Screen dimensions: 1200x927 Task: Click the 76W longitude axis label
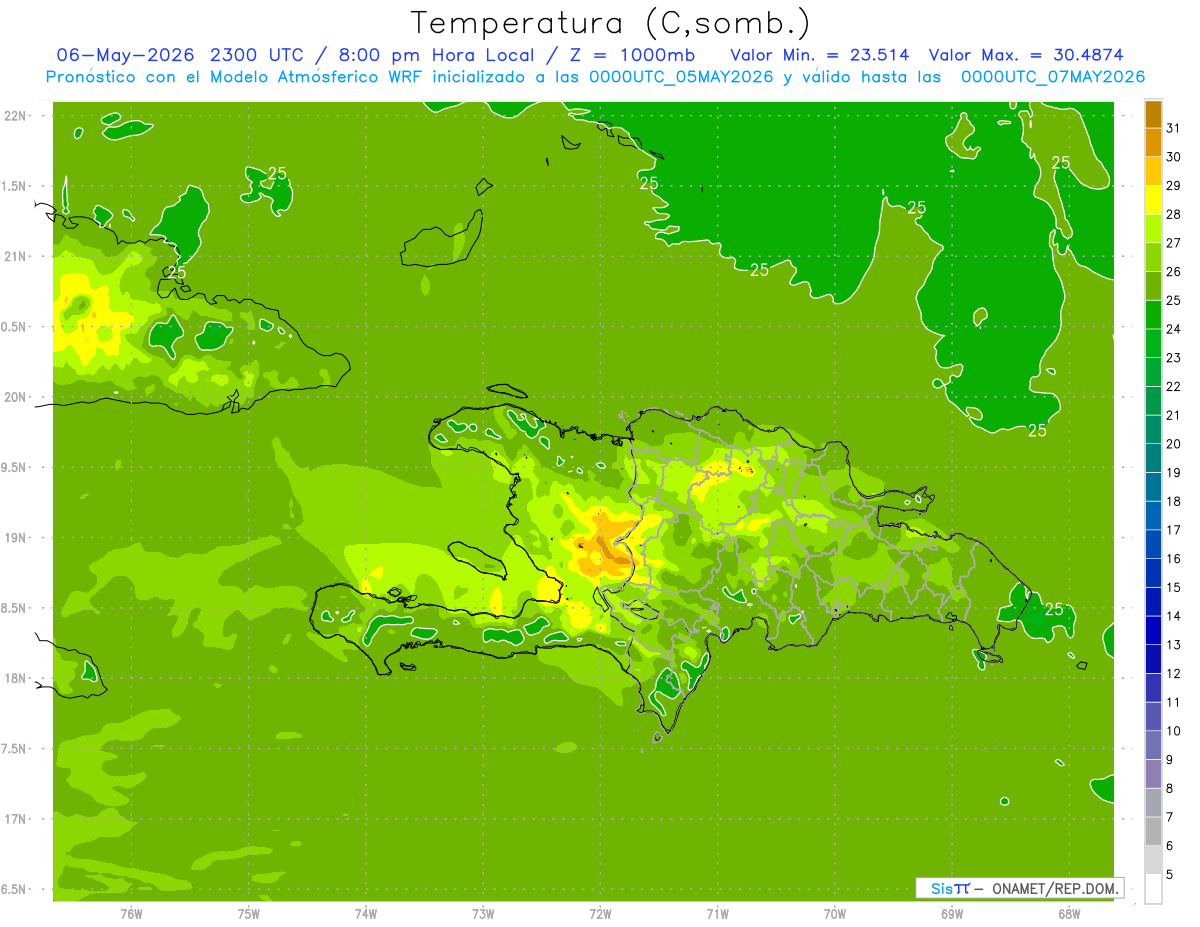pyautogui.click(x=131, y=913)
